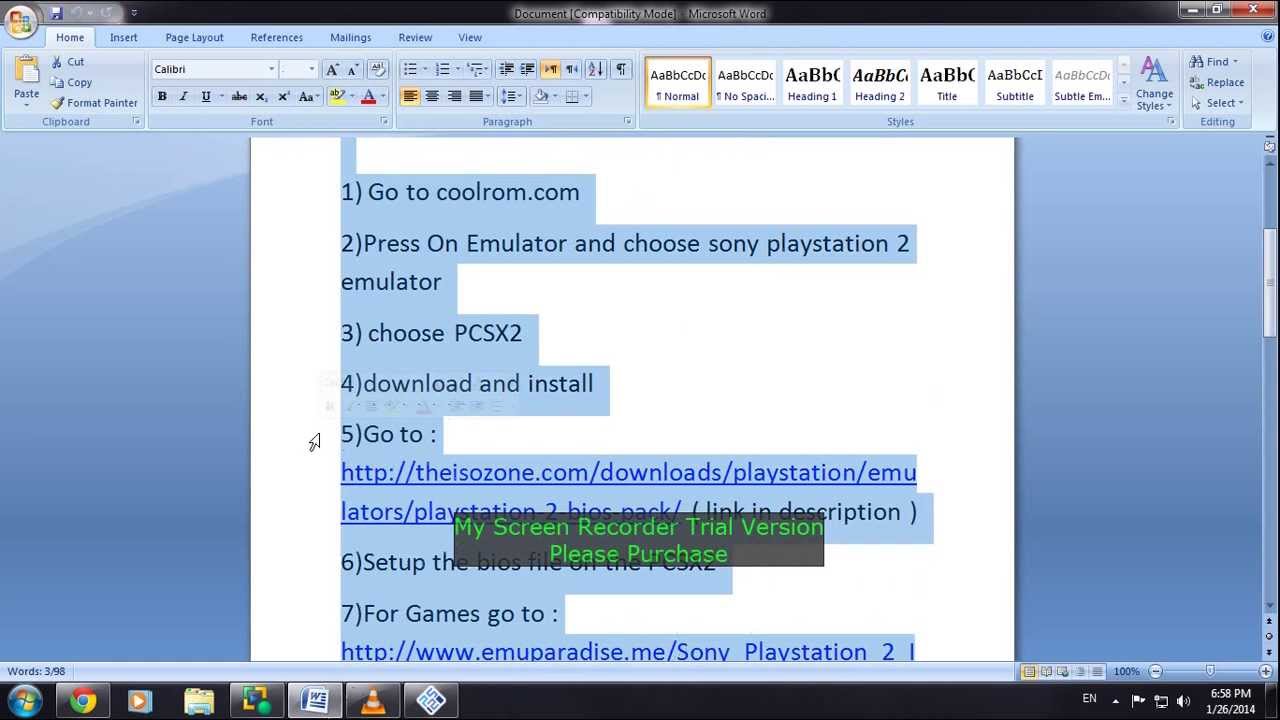Toggle Show/Hide paragraph marks
Image resolution: width=1280 pixels, height=720 pixels.
coord(621,69)
